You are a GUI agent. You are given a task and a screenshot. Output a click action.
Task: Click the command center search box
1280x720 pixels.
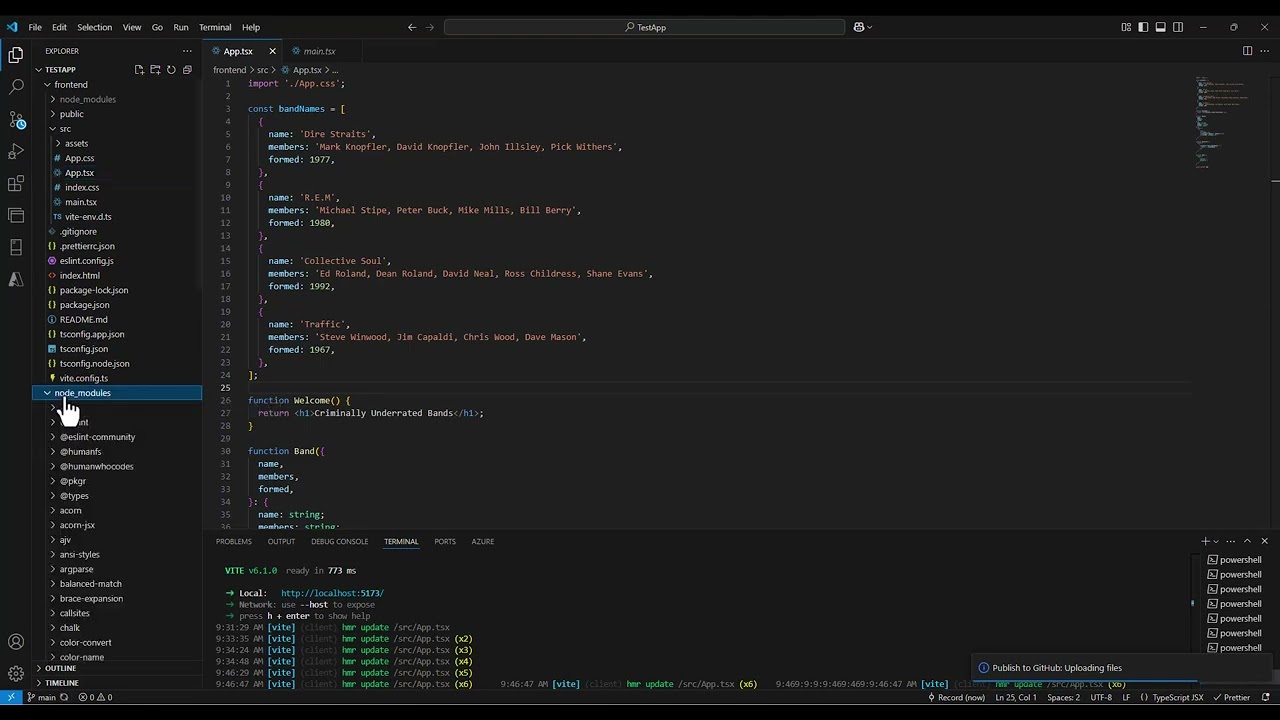[x=645, y=27]
